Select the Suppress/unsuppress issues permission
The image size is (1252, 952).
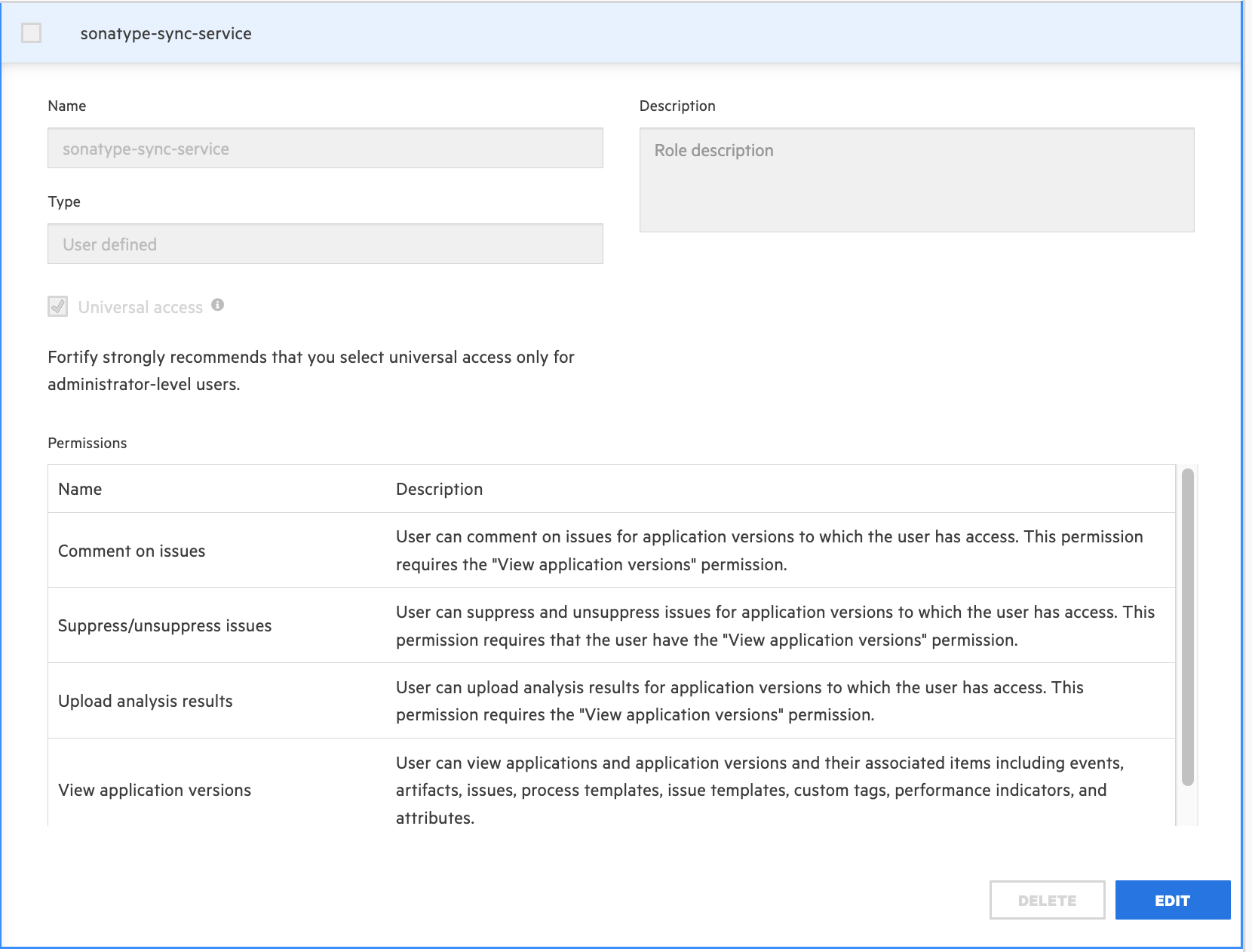[x=164, y=625]
